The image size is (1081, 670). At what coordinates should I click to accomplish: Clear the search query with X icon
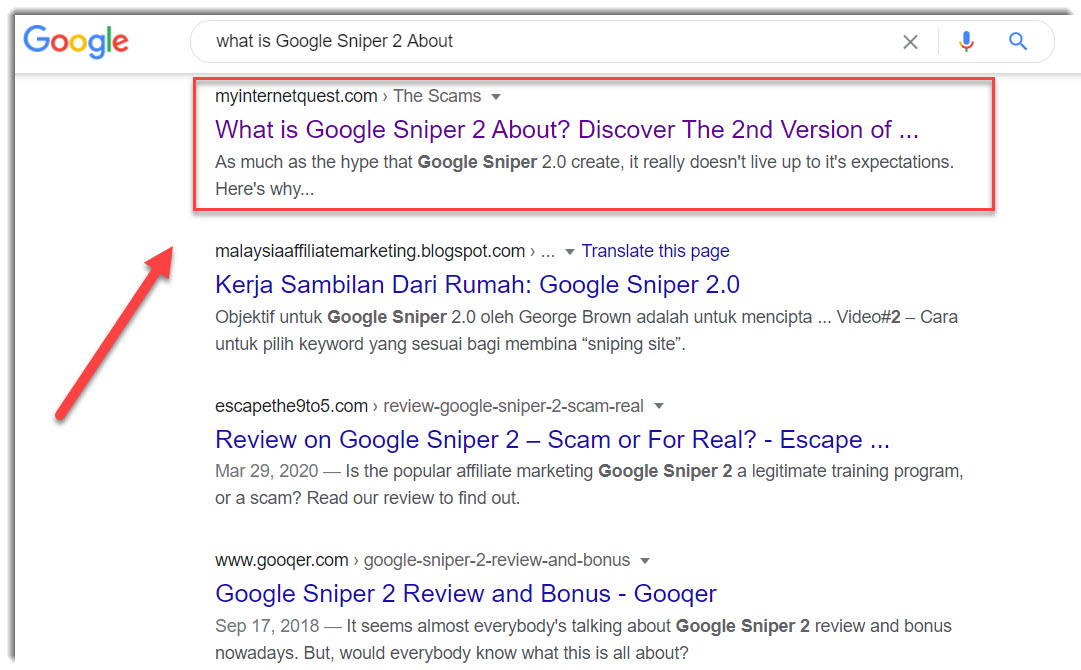click(910, 42)
